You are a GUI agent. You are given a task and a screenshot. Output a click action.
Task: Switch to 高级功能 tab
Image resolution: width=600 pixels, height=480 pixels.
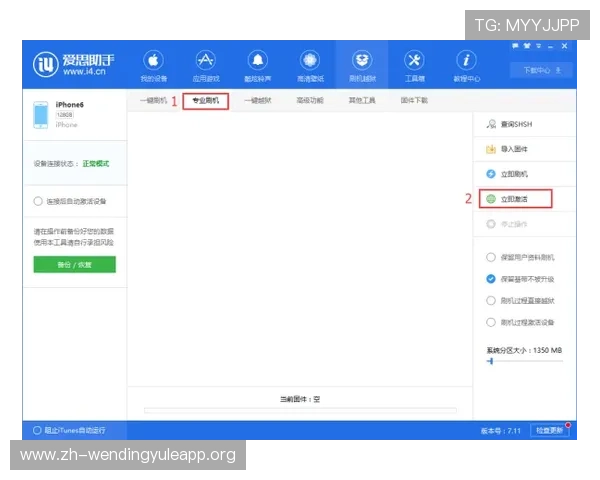tap(310, 101)
